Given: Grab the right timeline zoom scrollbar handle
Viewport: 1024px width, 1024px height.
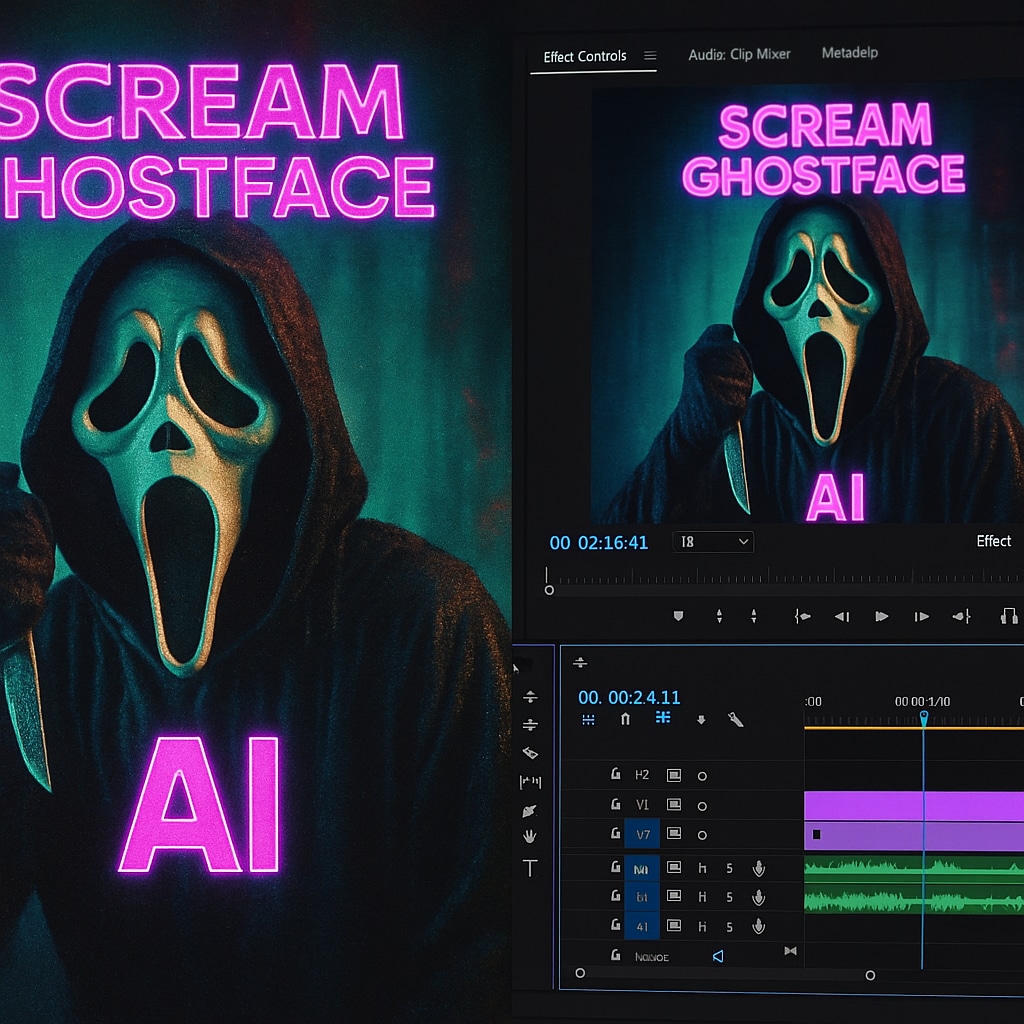Looking at the screenshot, I should (870, 975).
